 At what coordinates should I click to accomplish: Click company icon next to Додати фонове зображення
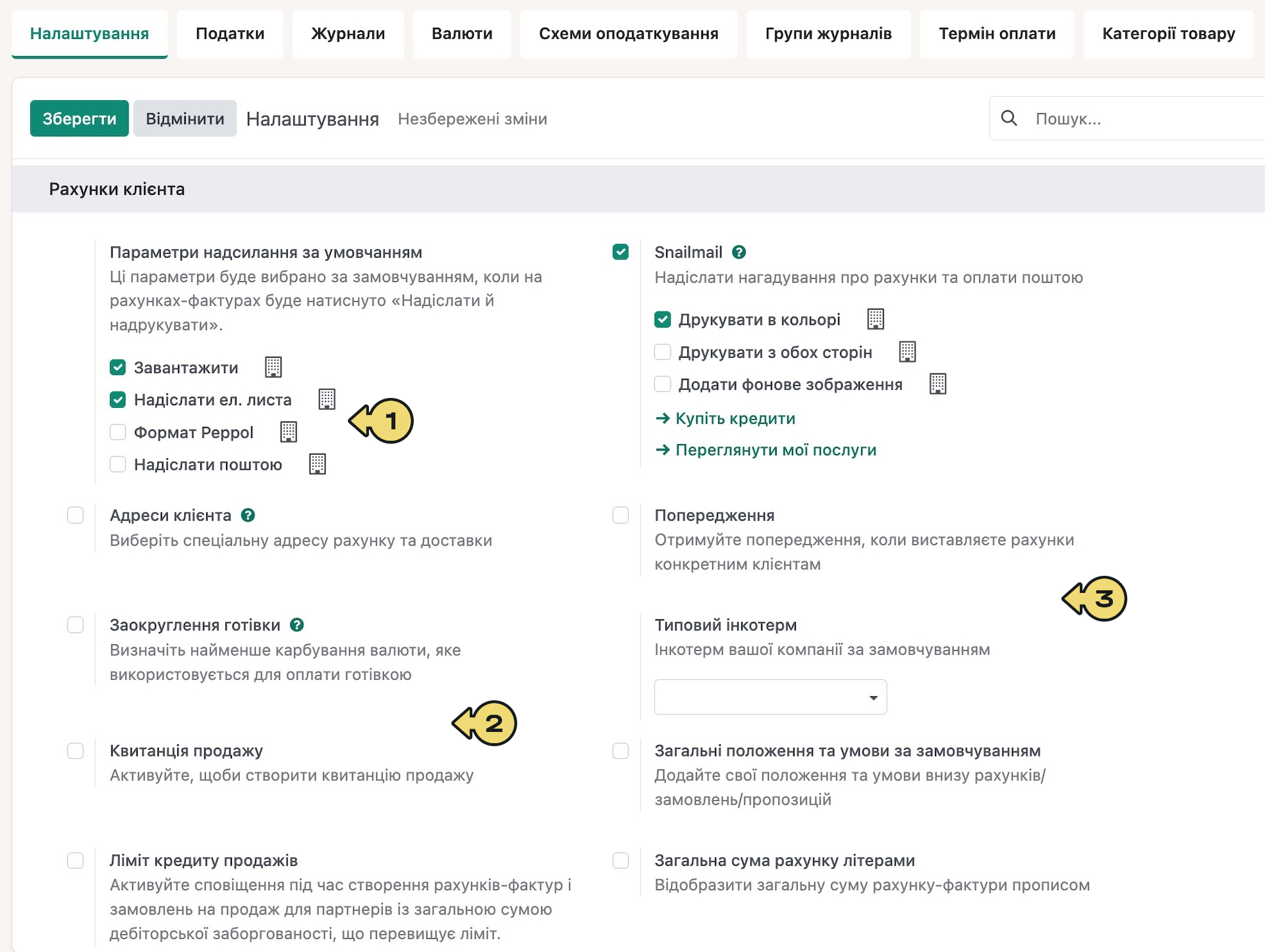[x=938, y=383]
